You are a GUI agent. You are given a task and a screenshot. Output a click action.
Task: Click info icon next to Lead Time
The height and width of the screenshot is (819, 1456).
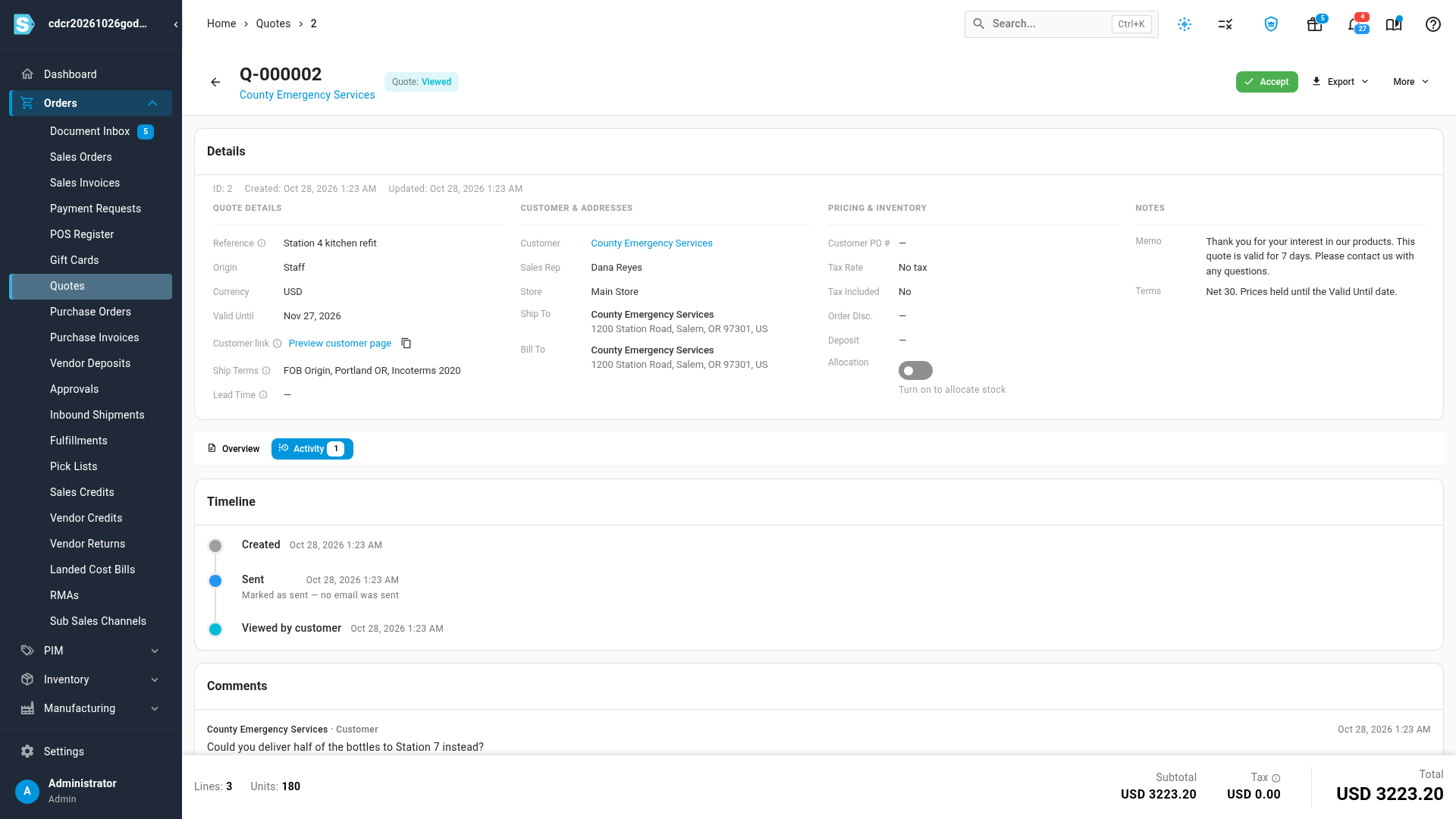pyautogui.click(x=263, y=395)
